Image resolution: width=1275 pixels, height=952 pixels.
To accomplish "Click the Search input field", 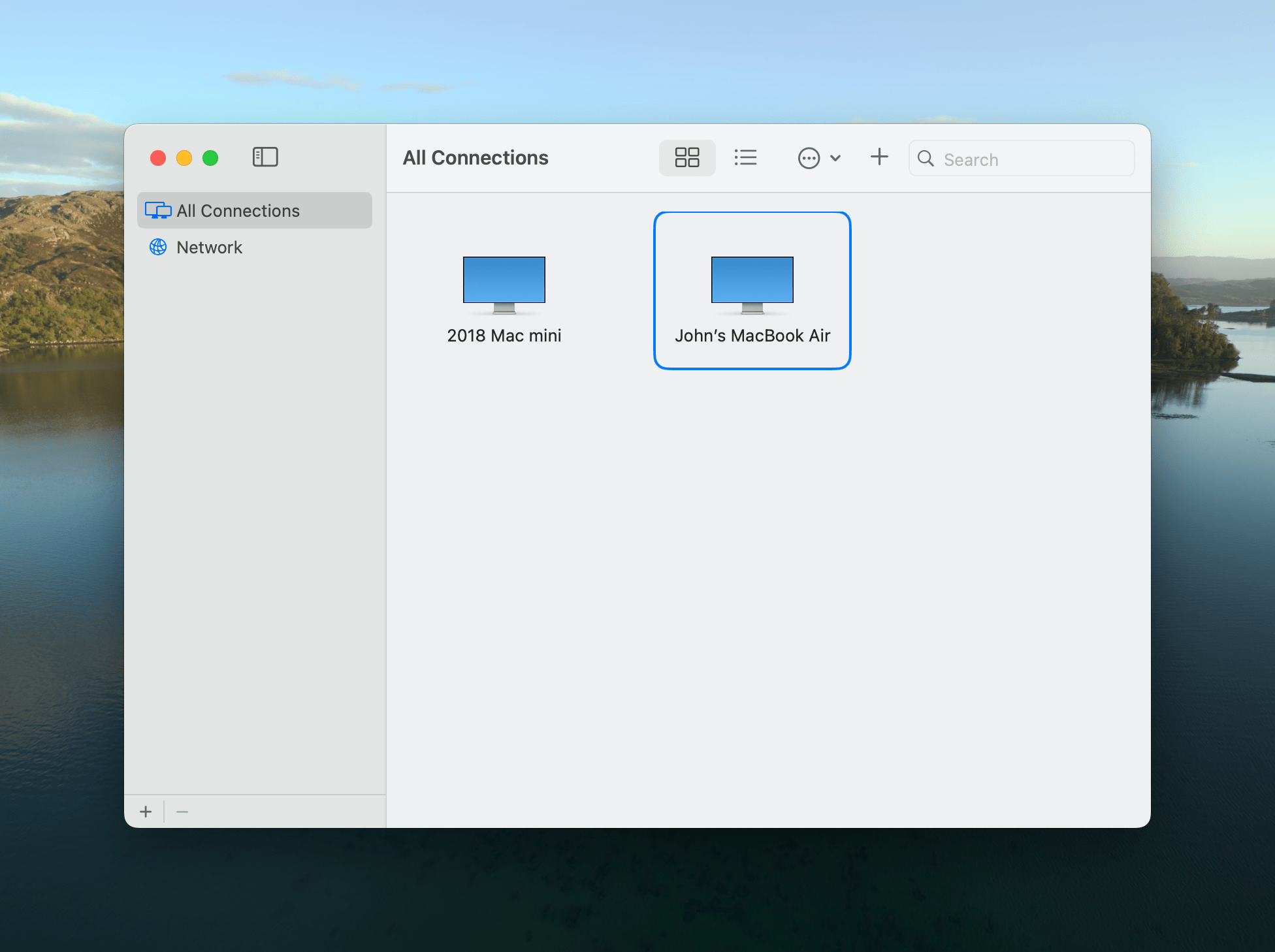I will [1021, 158].
